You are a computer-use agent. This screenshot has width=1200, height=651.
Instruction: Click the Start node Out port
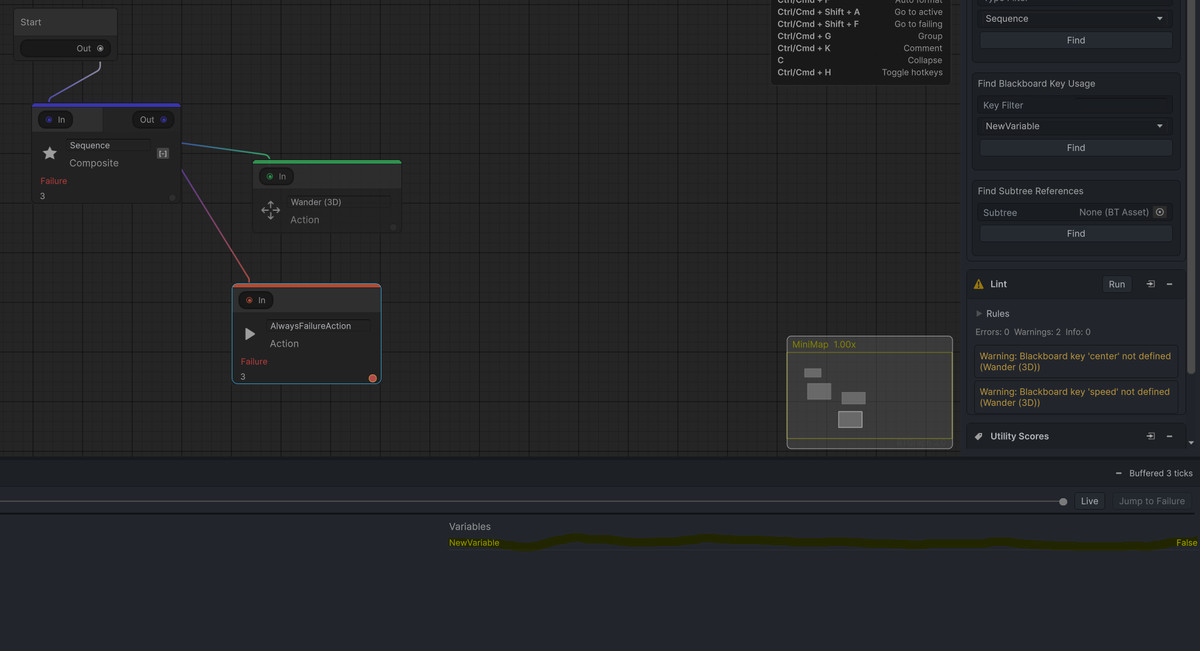coord(100,48)
